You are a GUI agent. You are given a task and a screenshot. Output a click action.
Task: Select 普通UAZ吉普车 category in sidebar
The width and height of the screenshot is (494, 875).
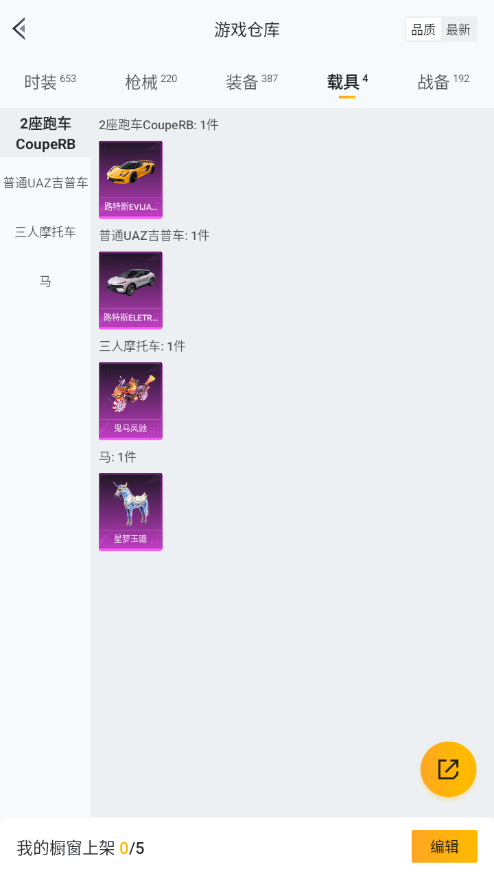[x=45, y=182]
